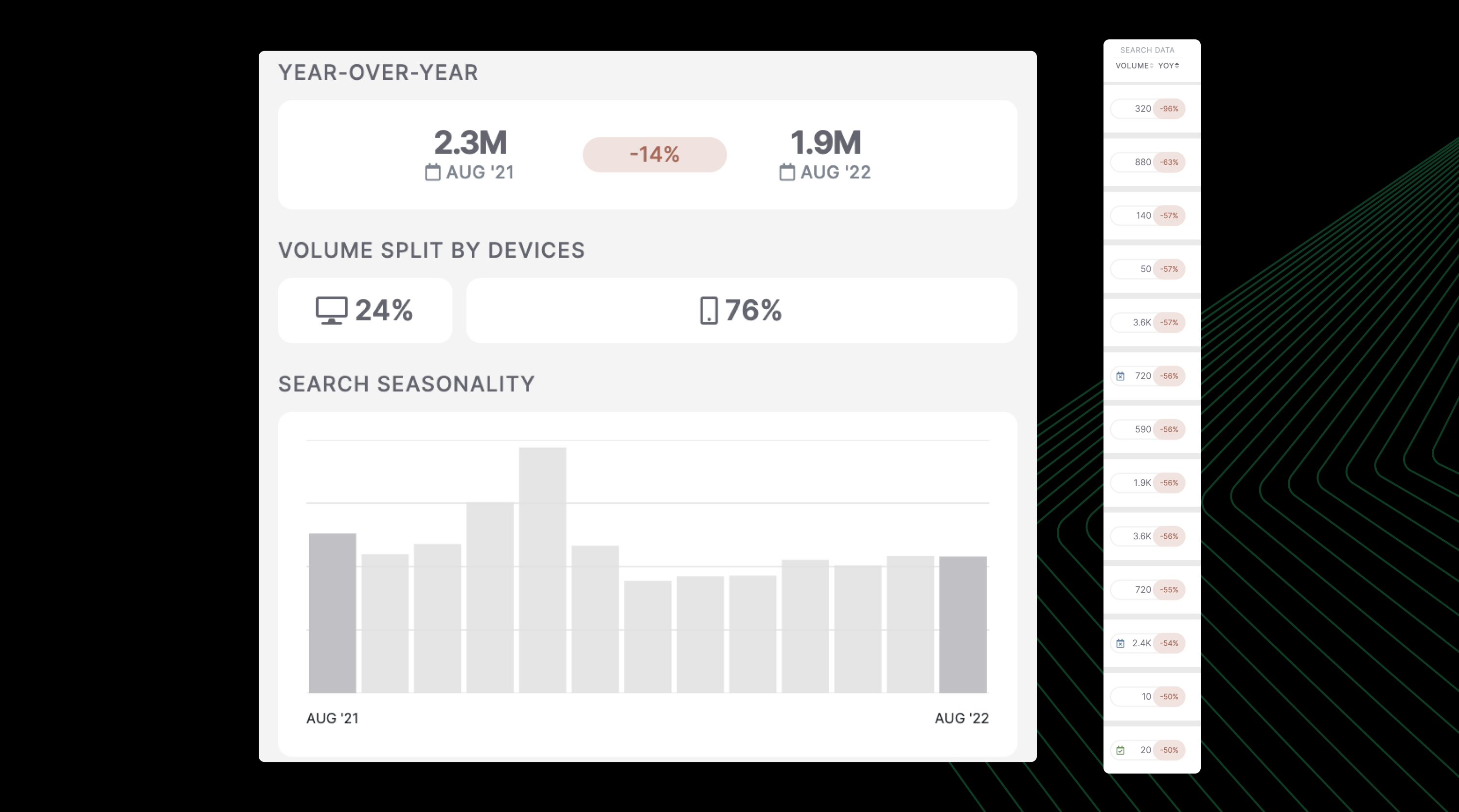
Task: Click the calendar icon beside AUG '21
Action: click(433, 172)
